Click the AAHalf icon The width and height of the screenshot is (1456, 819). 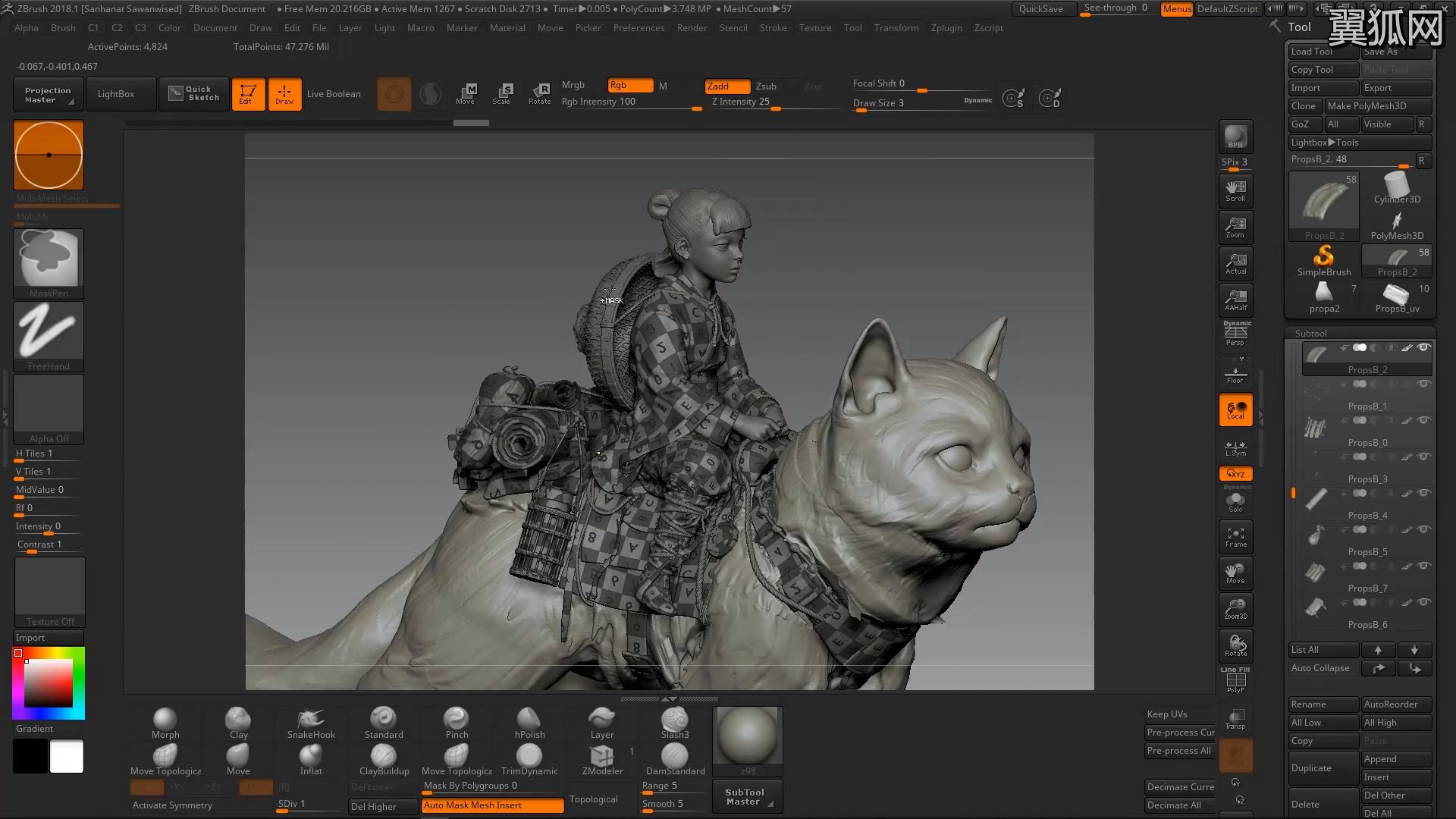tap(1235, 300)
